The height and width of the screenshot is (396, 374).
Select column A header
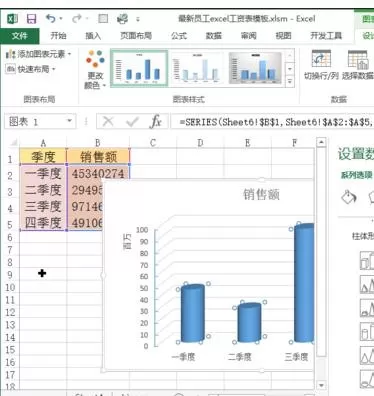tap(43, 143)
